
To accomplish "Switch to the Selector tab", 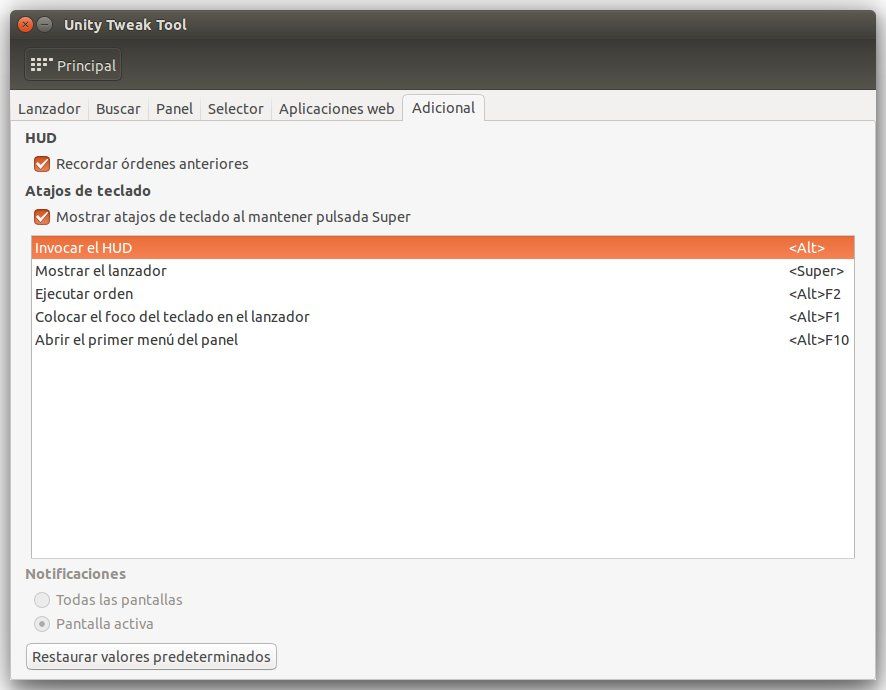I will click(x=235, y=109).
